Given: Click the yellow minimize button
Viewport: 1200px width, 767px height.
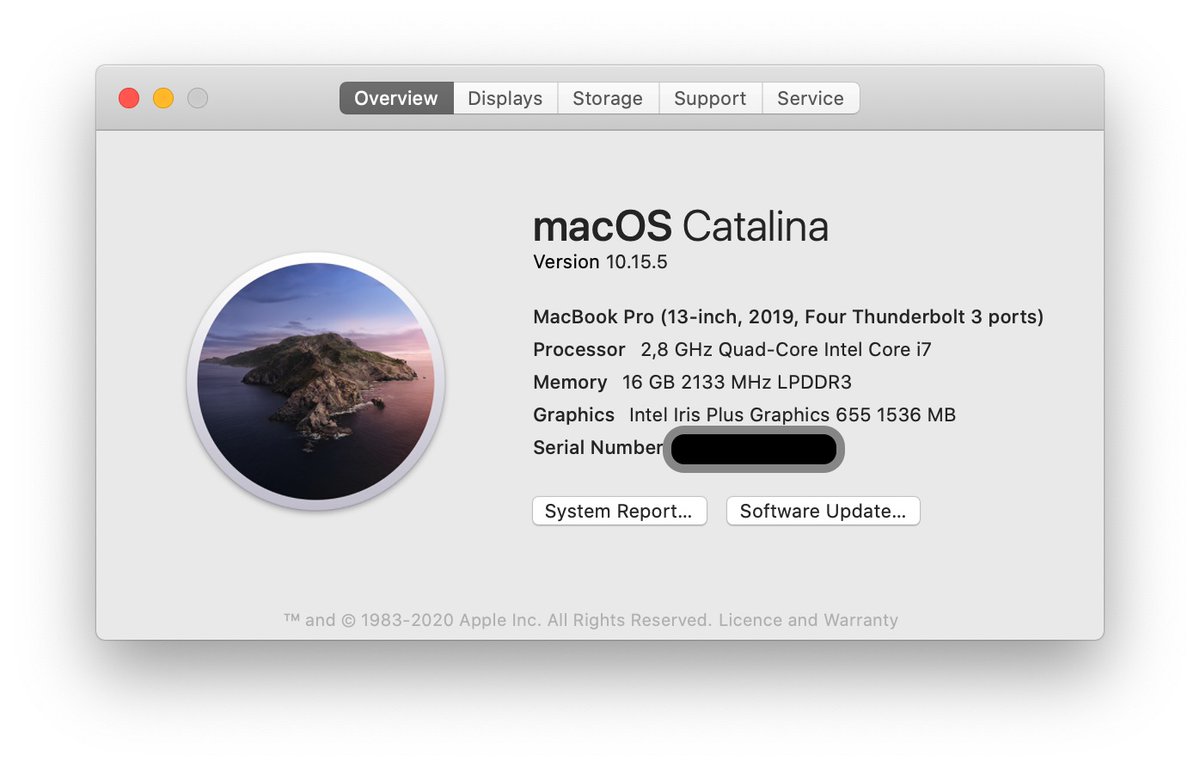Looking at the screenshot, I should tap(162, 98).
